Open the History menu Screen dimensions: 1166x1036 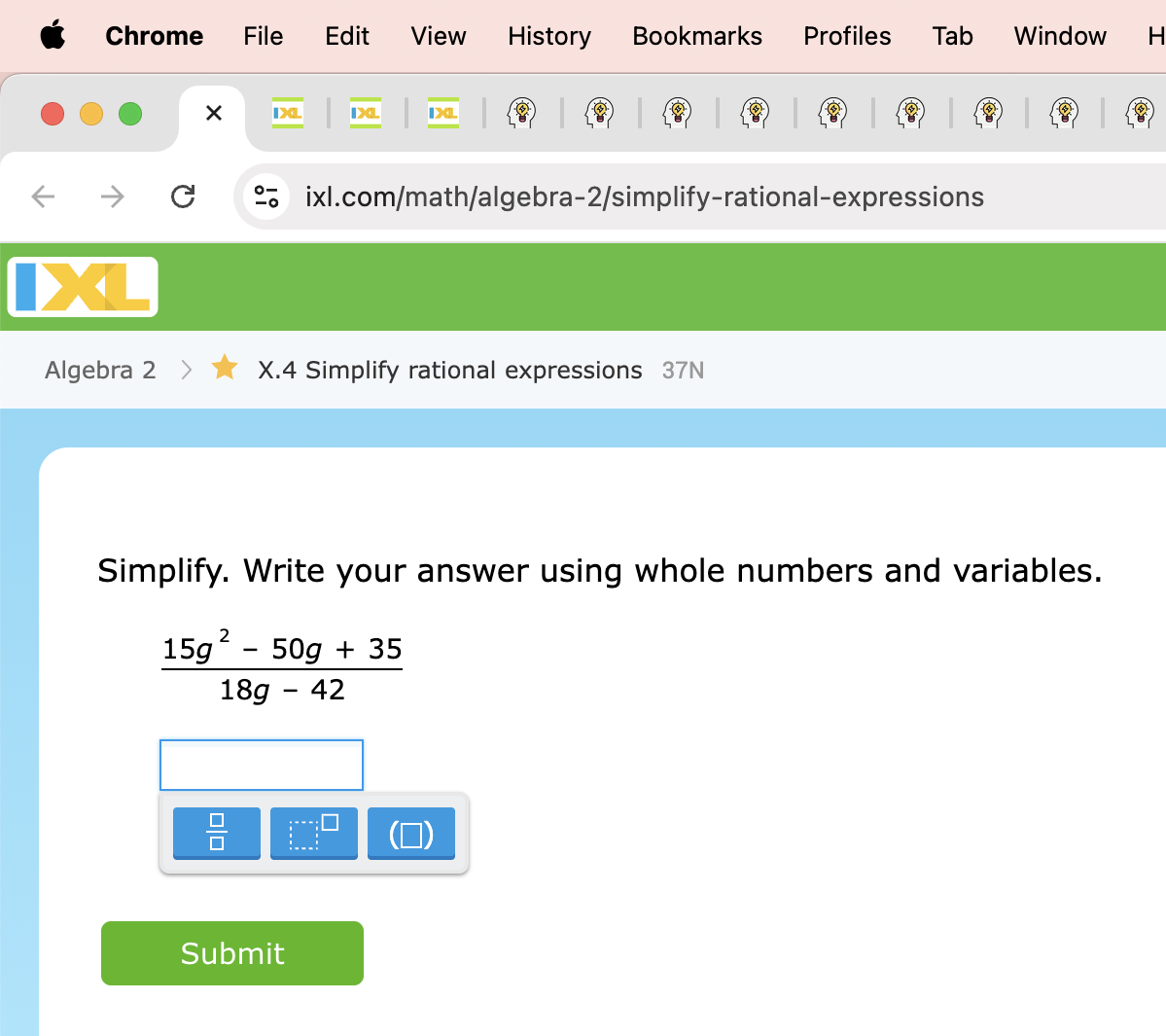(x=549, y=36)
